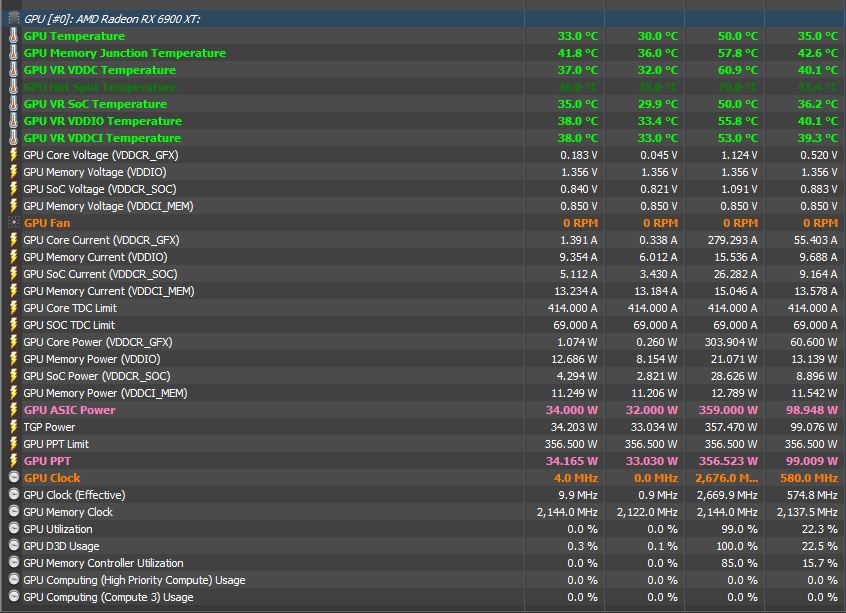Click the lightning icon for GPU Core Voltage (VDDCR_GFX)
846x613 pixels.
[x=14, y=155]
